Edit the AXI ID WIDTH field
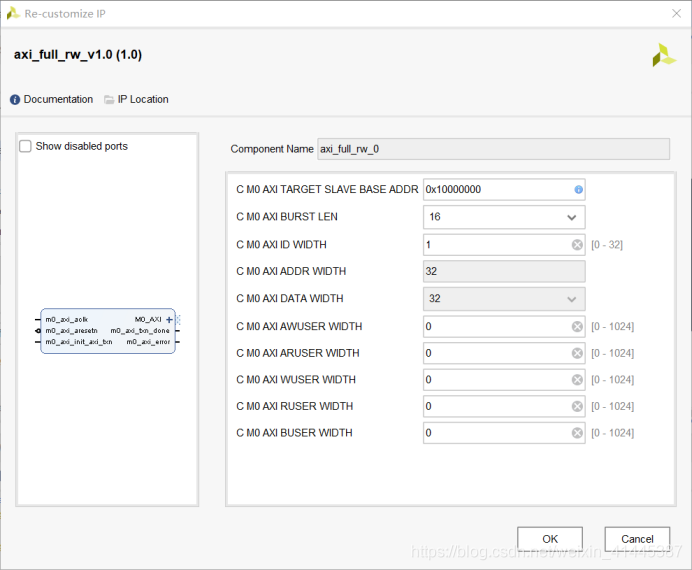The image size is (692, 570). (504, 244)
